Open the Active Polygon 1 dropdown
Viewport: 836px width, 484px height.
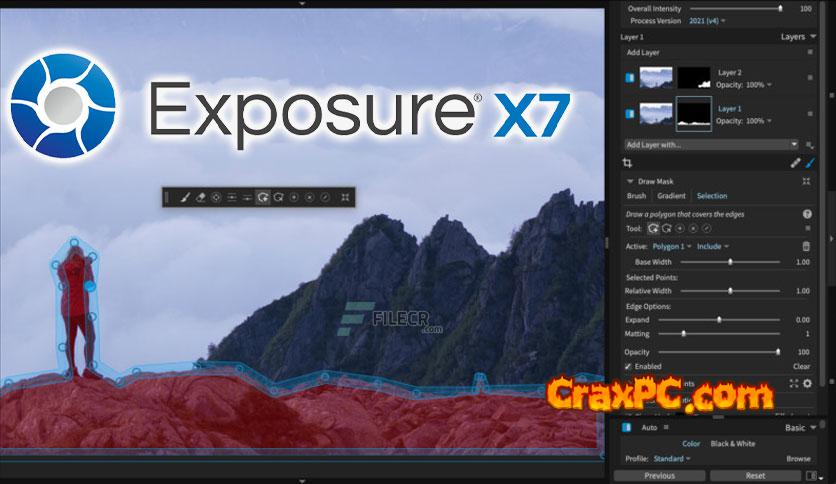[x=672, y=246]
